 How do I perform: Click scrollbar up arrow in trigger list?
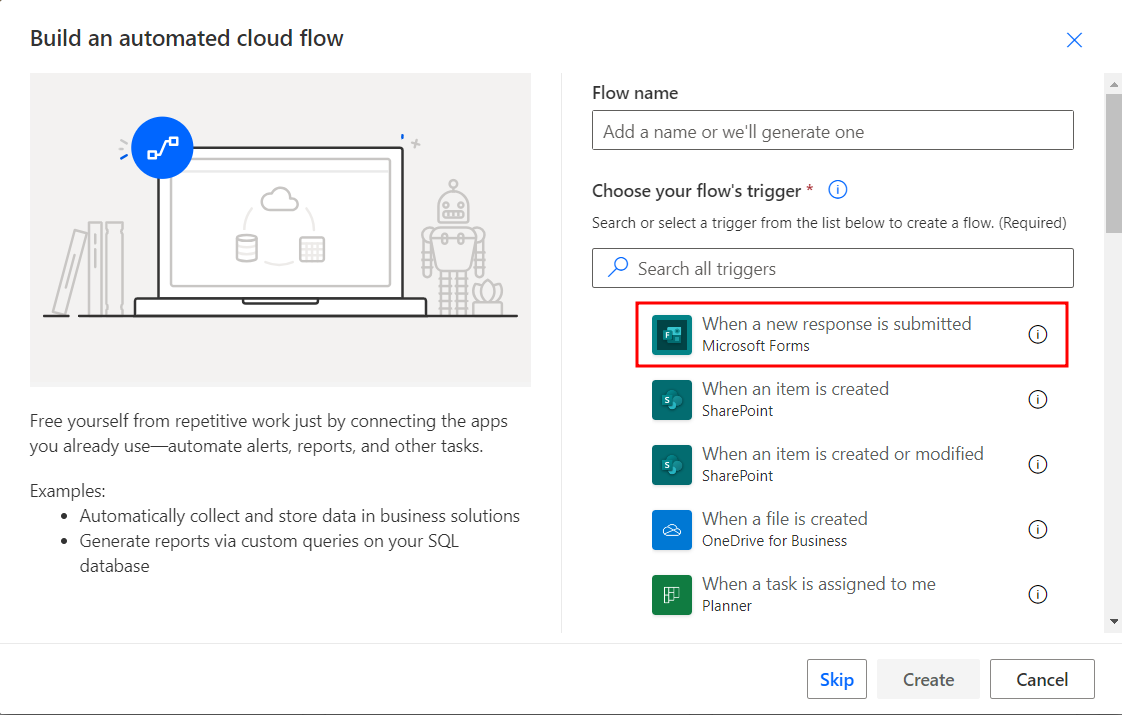click(x=1113, y=84)
